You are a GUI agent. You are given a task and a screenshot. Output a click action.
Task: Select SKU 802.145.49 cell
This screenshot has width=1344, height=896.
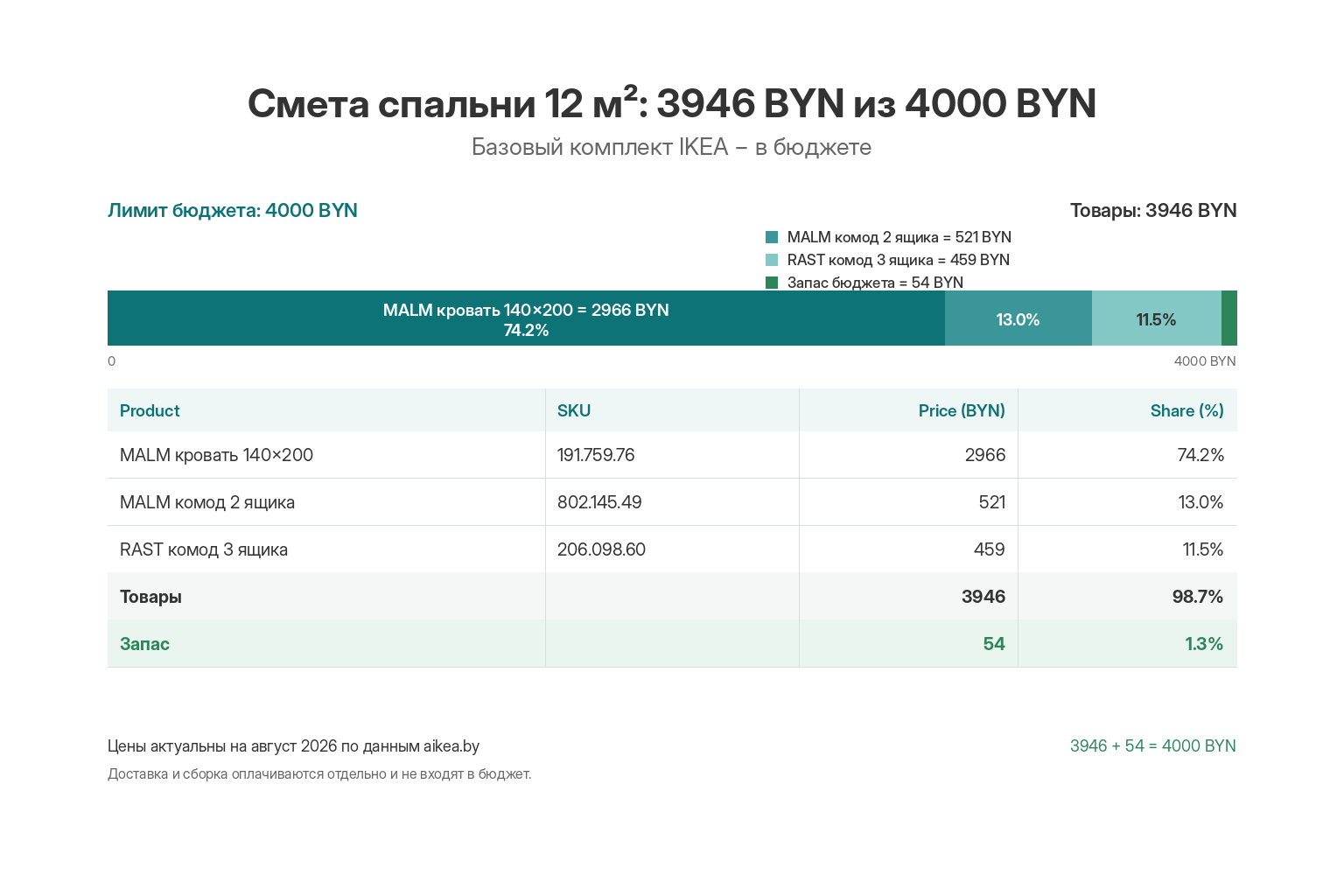(x=672, y=502)
